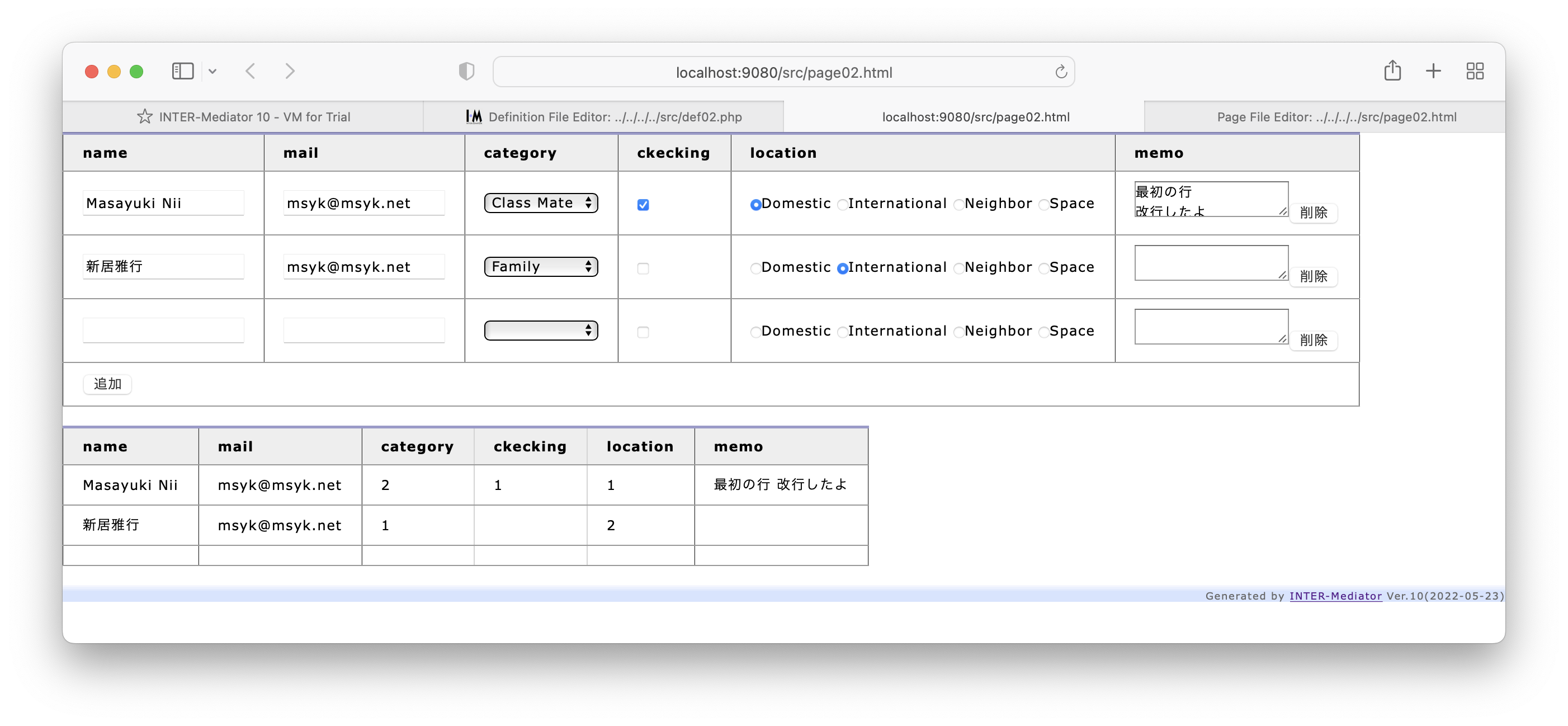The height and width of the screenshot is (726, 1568).
Task: Click the address bar URL field
Action: 783,72
